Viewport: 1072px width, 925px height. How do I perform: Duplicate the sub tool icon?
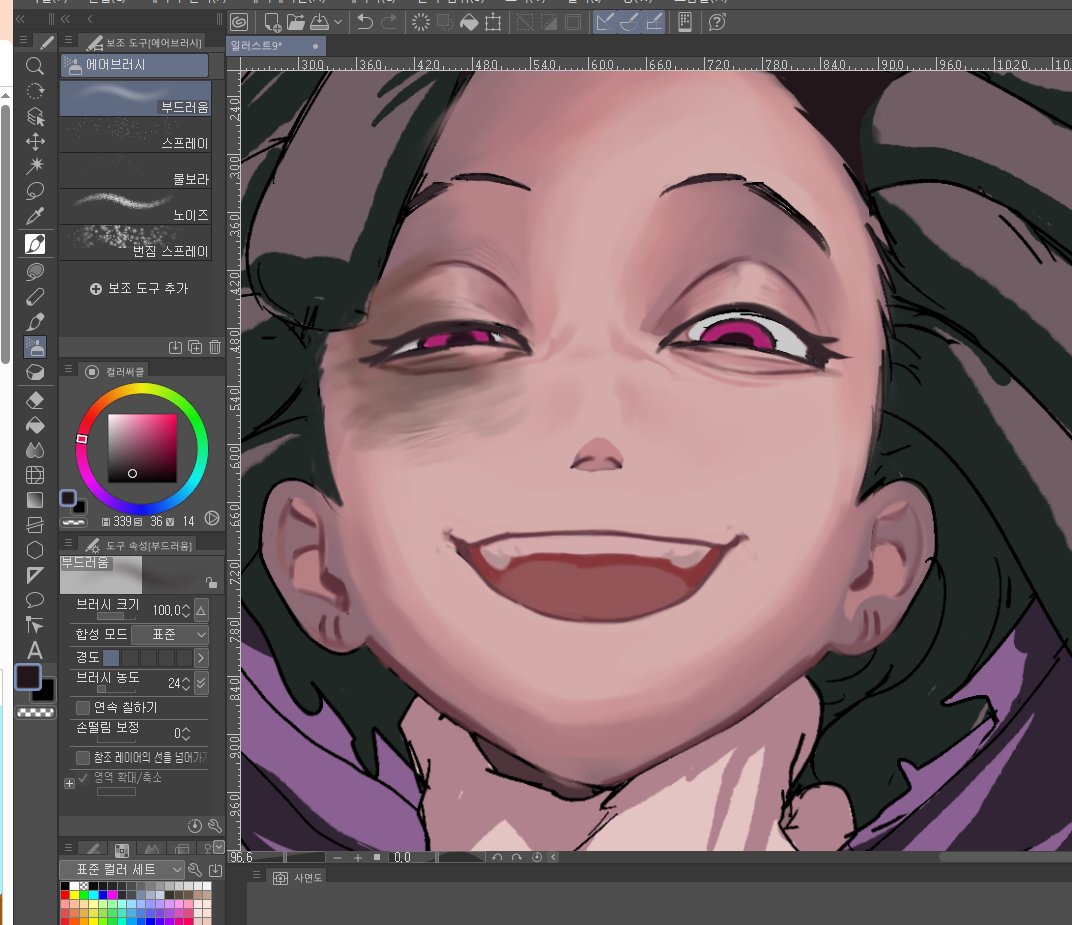pos(195,347)
